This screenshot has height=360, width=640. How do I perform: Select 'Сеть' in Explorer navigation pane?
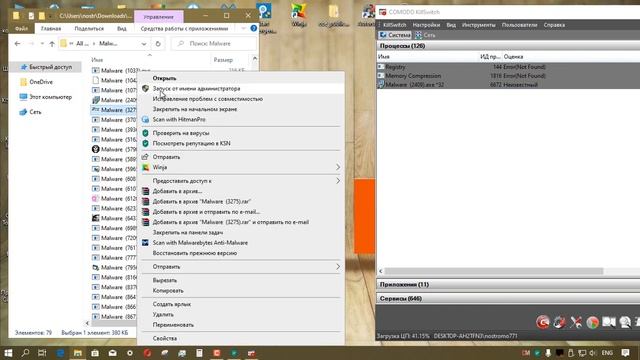tap(35, 112)
